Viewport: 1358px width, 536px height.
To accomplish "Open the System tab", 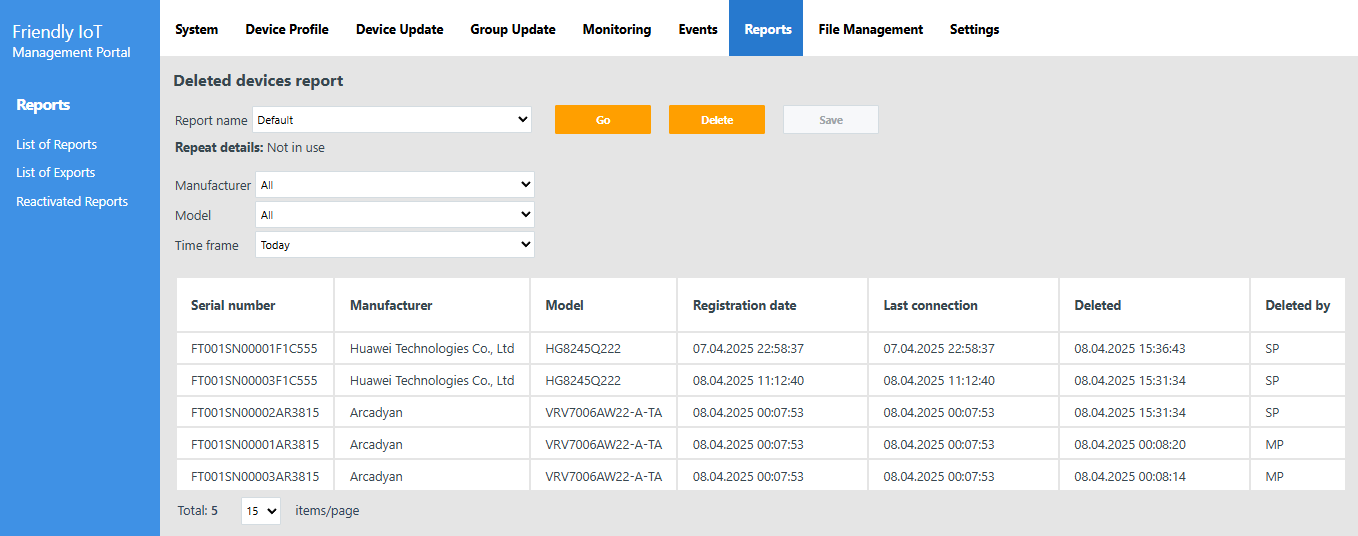I will (196, 29).
